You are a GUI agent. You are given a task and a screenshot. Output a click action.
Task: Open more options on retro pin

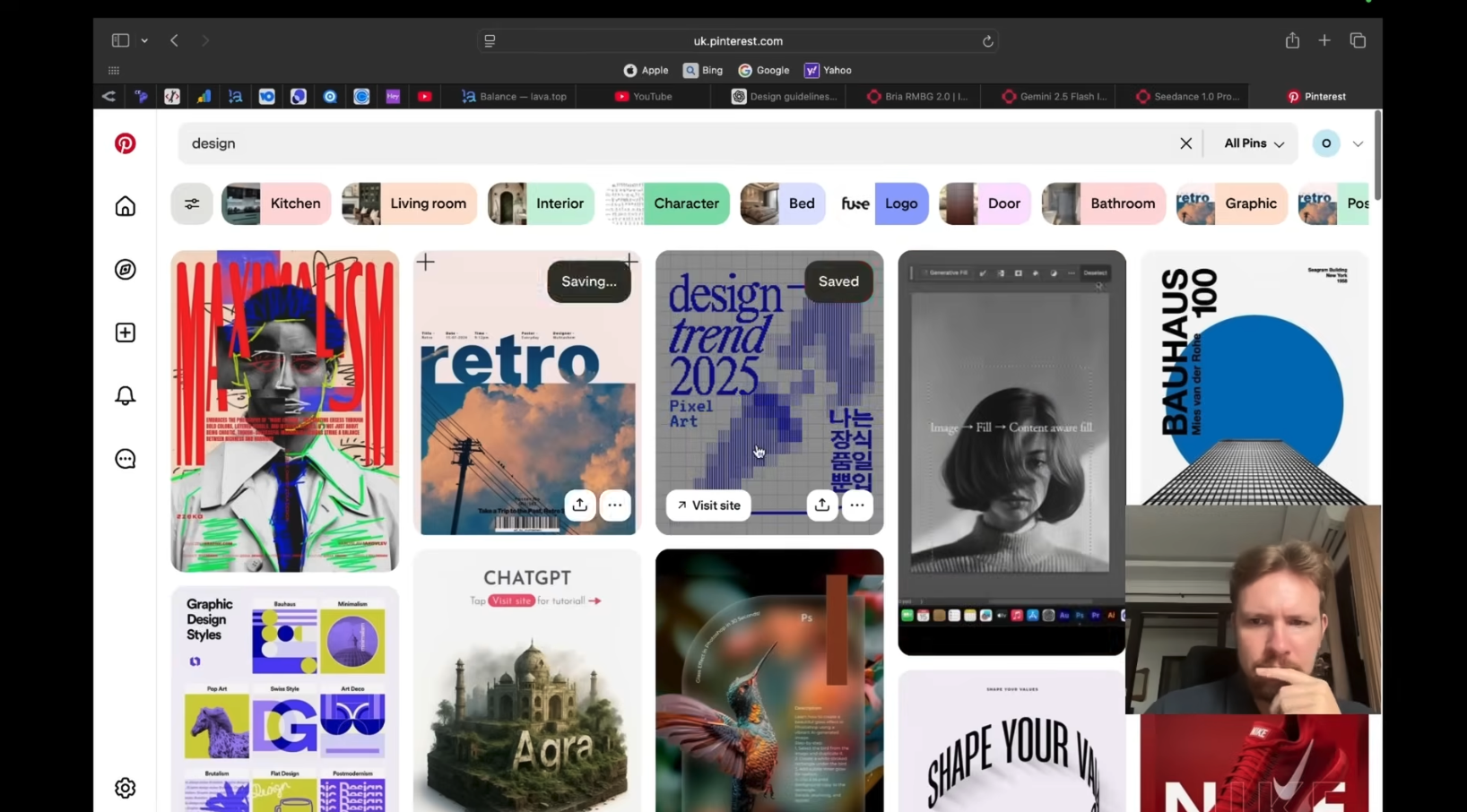pyautogui.click(x=614, y=505)
